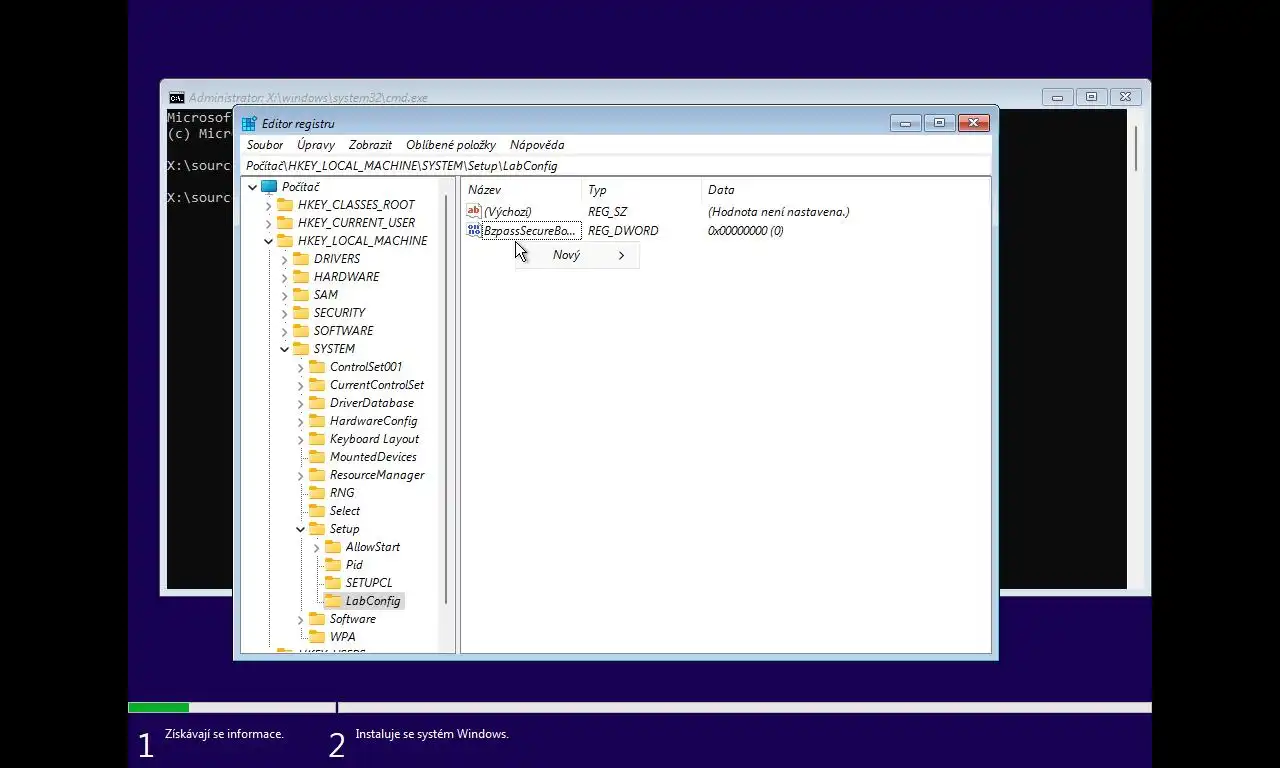
Task: Click the SAM folder icon
Action: [x=301, y=295]
